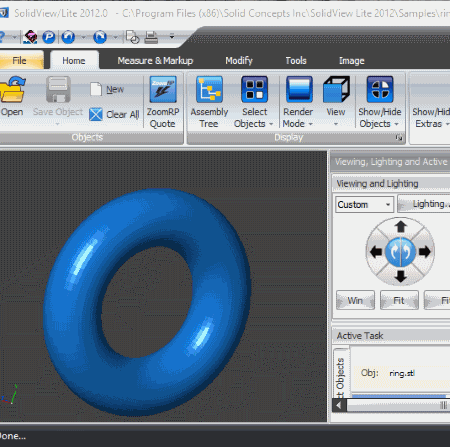Screen dimensions: 450x447
Task: Click the colorful cube icon in quick toolbar
Action: pyautogui.click(x=30, y=37)
